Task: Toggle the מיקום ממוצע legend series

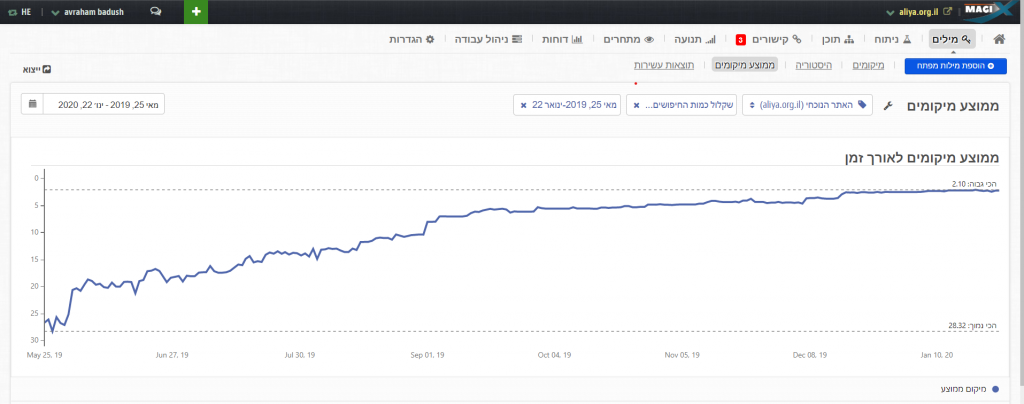Action: [970, 389]
